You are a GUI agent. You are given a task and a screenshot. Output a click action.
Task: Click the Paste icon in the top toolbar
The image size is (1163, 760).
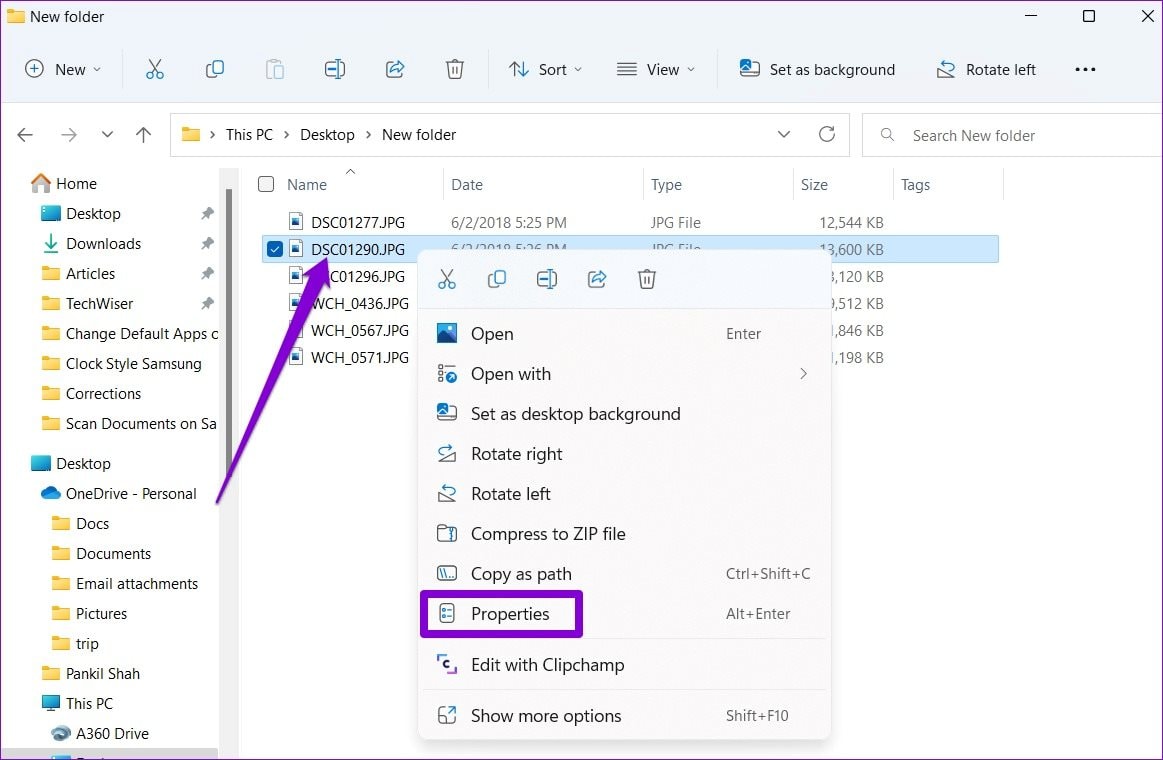coord(274,70)
